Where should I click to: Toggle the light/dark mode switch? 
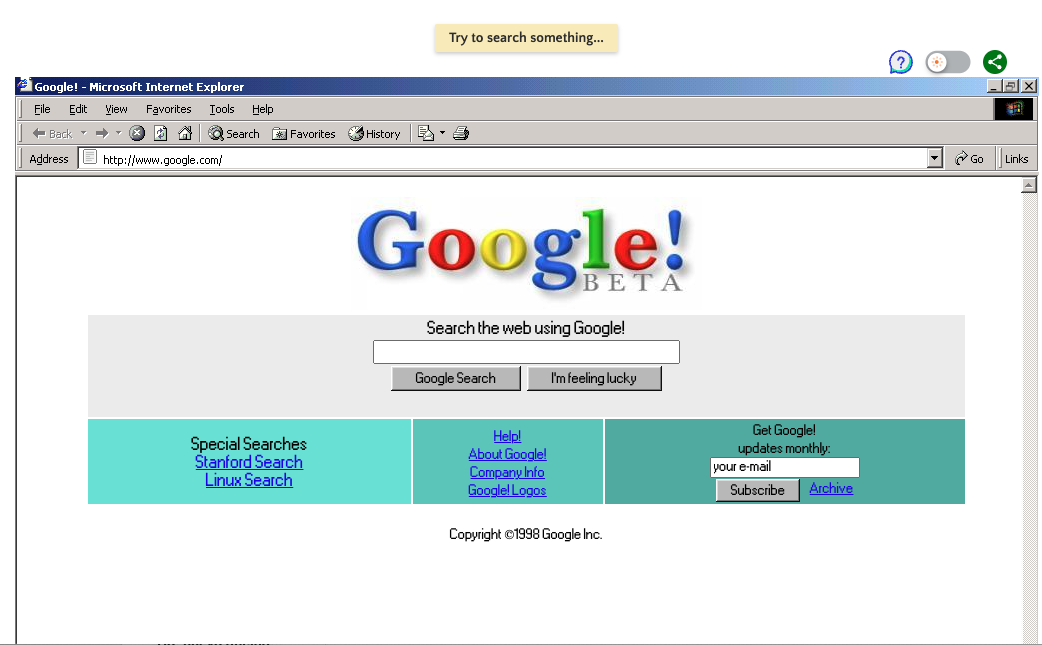tap(948, 62)
